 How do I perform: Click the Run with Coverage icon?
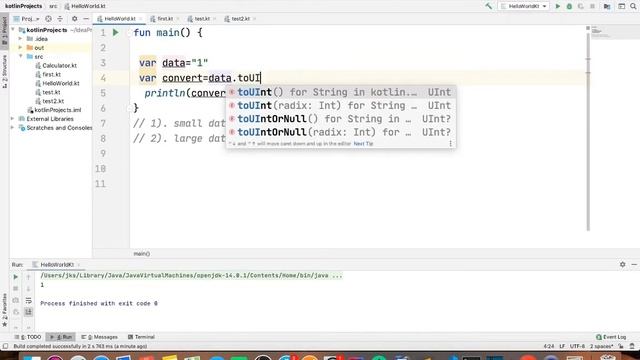580,6
